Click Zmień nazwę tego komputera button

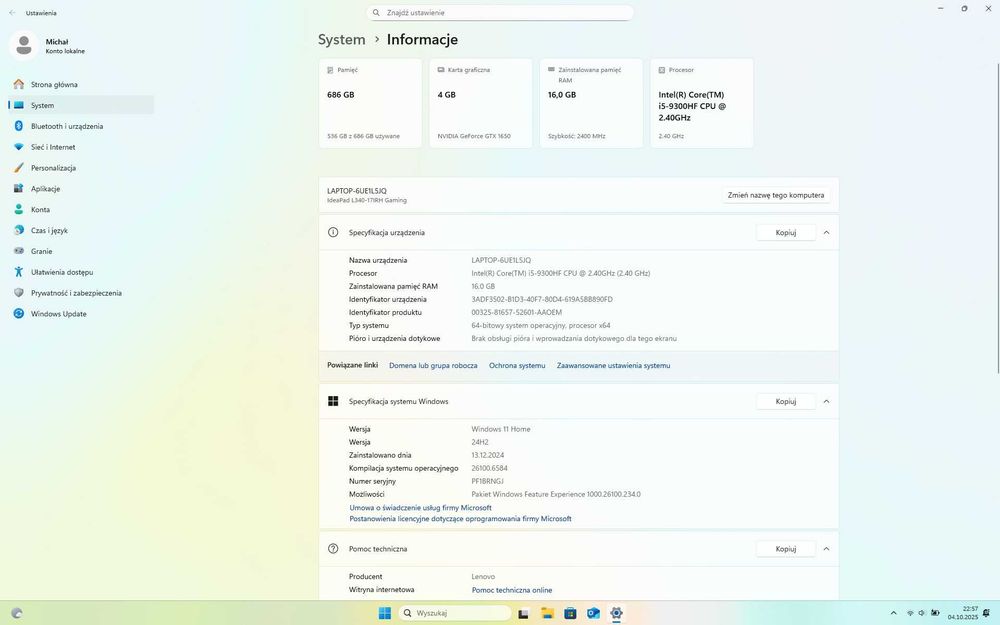pyautogui.click(x=776, y=195)
